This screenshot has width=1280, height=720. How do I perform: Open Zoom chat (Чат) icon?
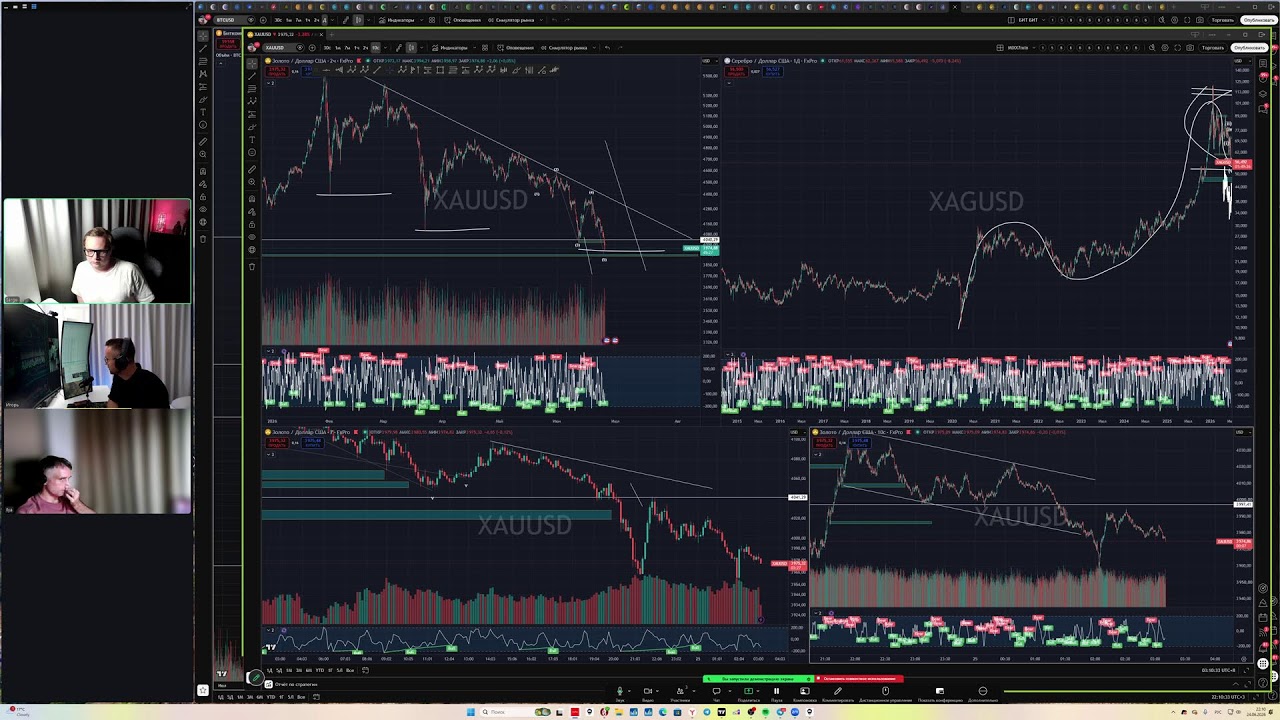tap(716, 691)
